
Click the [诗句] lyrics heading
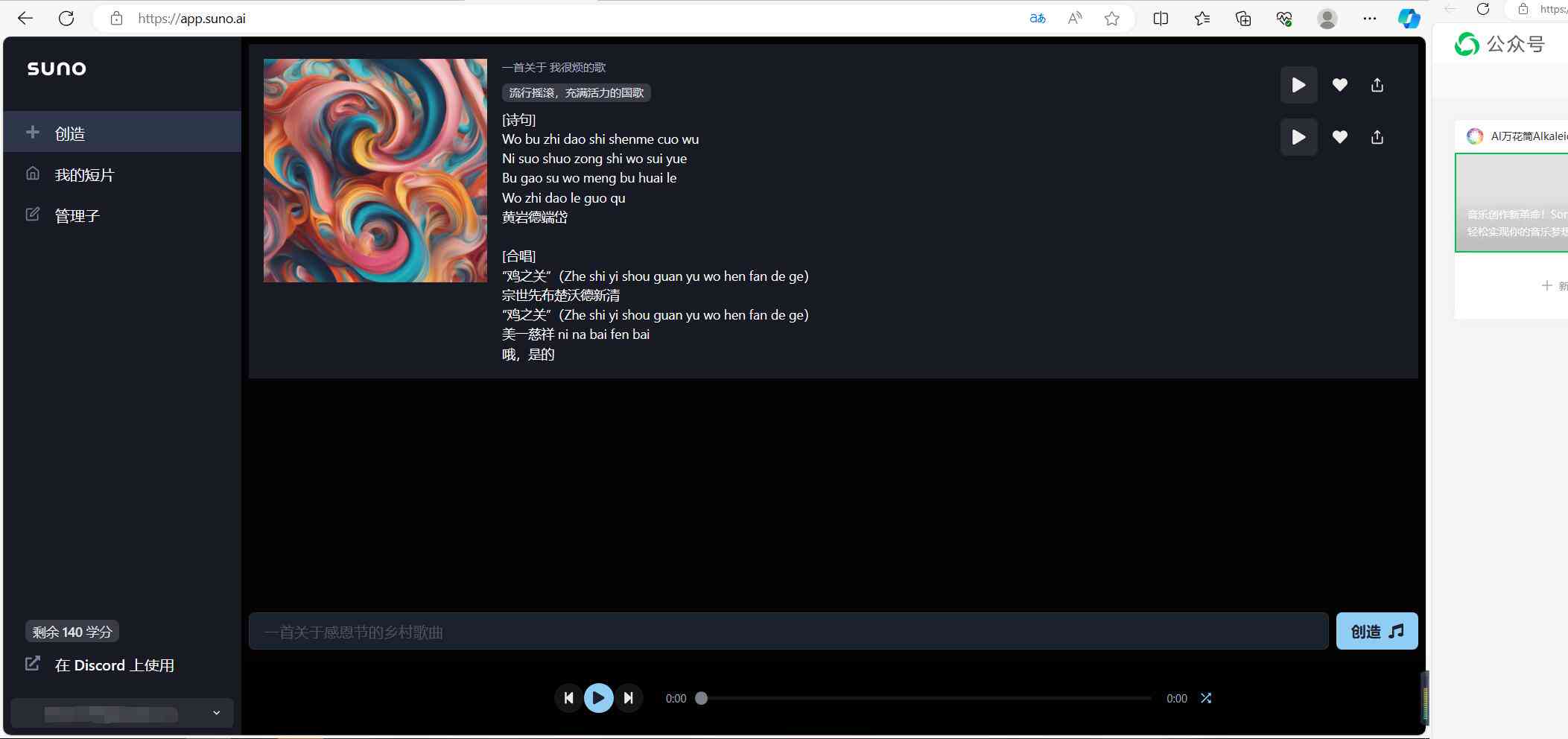(x=518, y=119)
